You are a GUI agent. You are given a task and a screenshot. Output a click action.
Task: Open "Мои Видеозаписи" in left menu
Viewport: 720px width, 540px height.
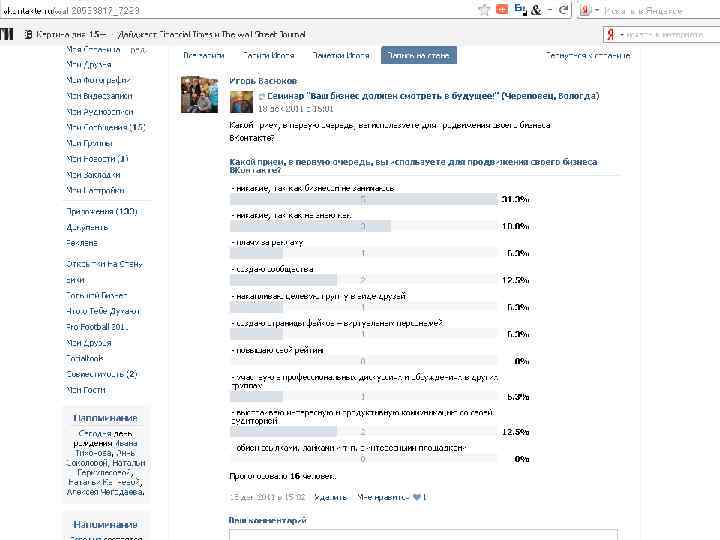99,96
